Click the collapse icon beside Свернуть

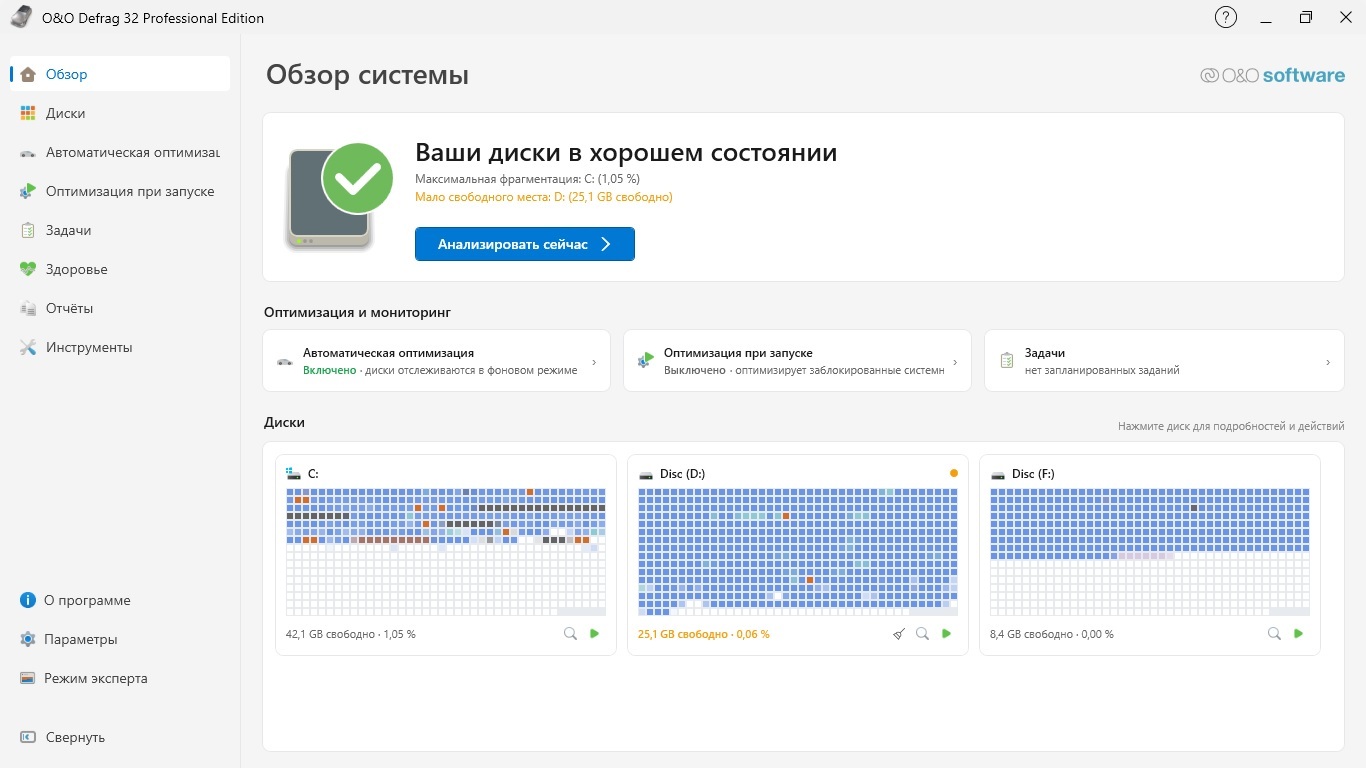28,737
